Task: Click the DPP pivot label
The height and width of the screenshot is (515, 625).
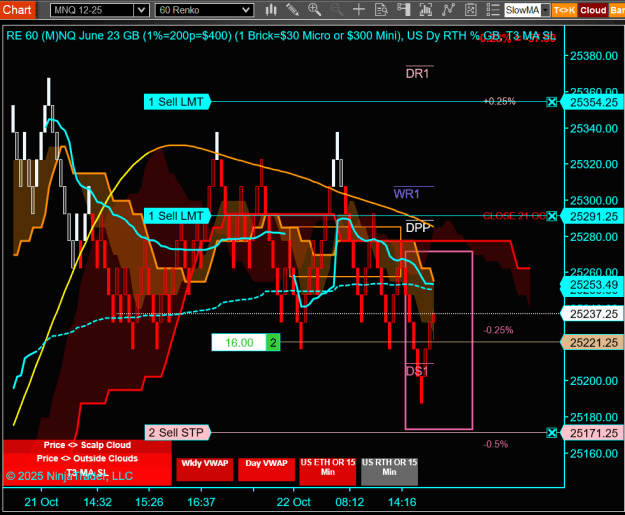Action: point(418,228)
